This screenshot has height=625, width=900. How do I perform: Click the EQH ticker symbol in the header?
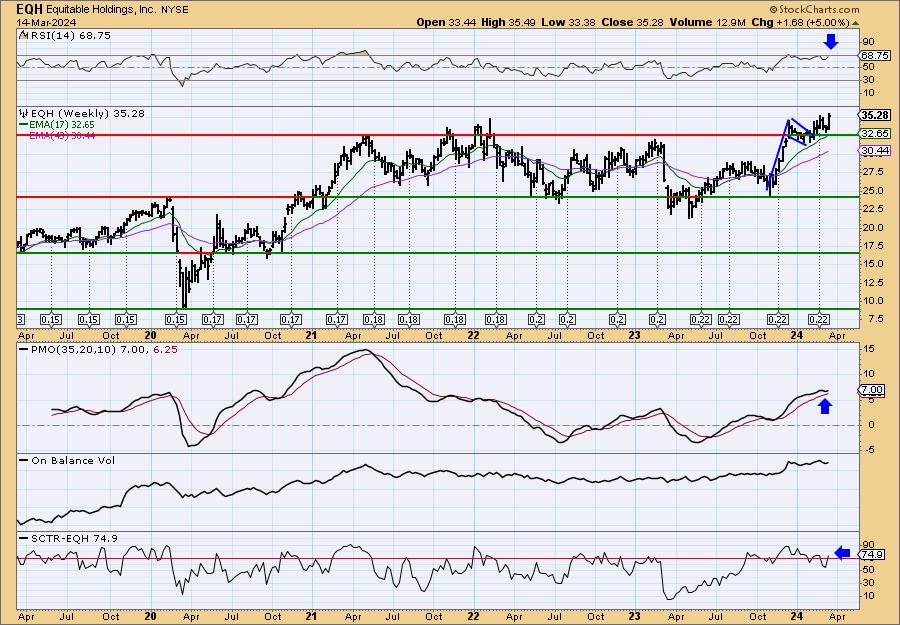pos(28,9)
